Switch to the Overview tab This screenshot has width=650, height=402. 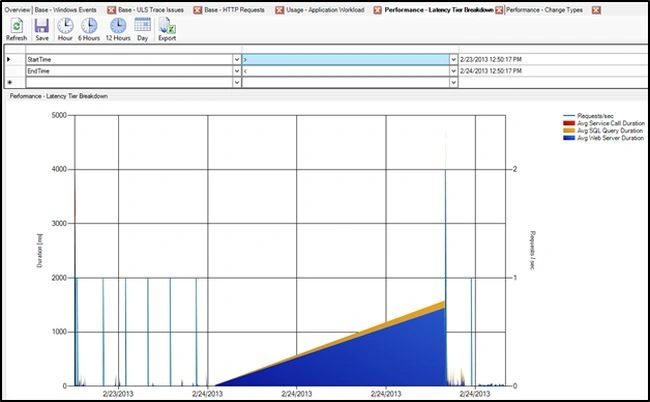tap(17, 10)
